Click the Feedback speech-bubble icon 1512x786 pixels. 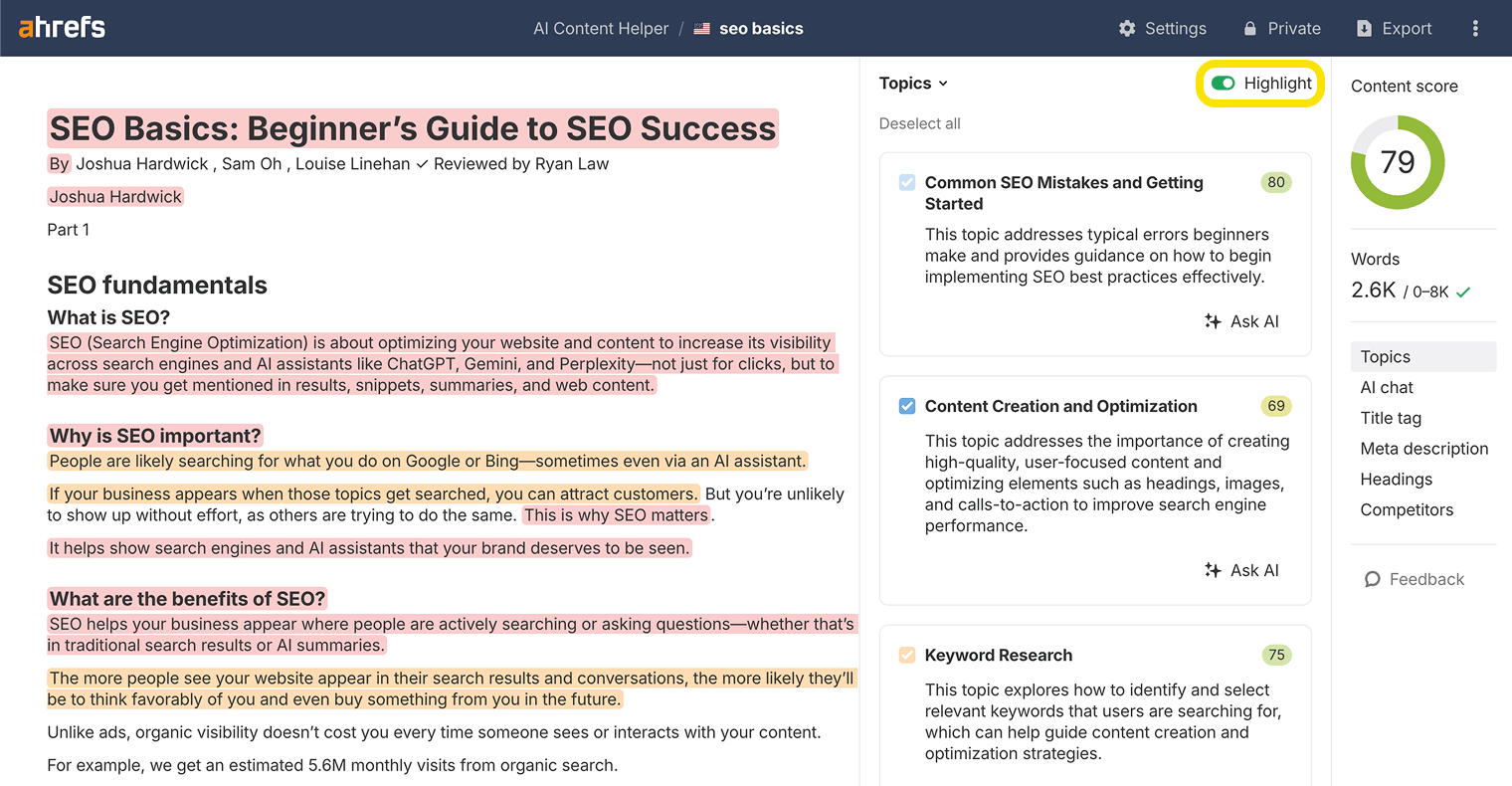1372,579
